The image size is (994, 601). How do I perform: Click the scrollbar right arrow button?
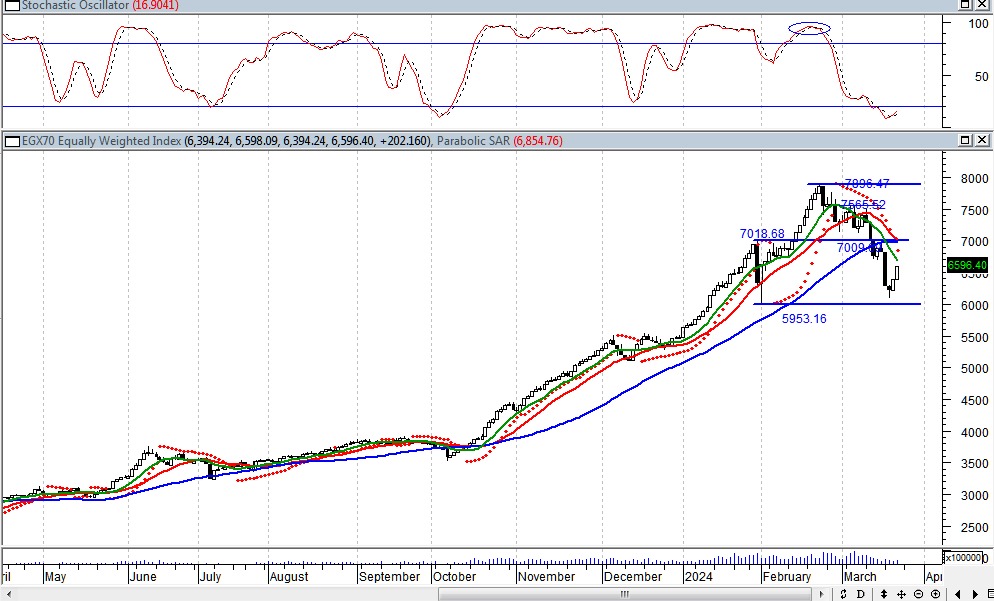point(822,594)
